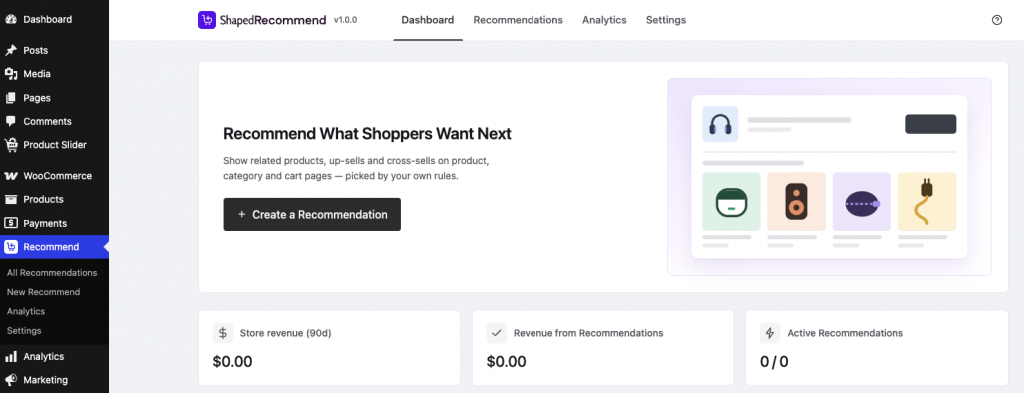Open Products menu item
The width and height of the screenshot is (1024, 393).
pyautogui.click(x=54, y=199)
